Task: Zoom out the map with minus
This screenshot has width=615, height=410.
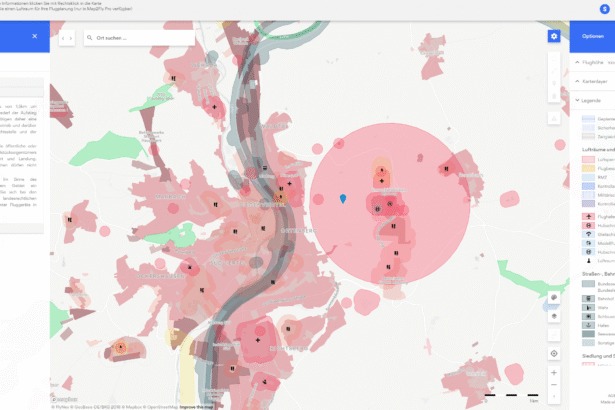Action: pos(554,386)
